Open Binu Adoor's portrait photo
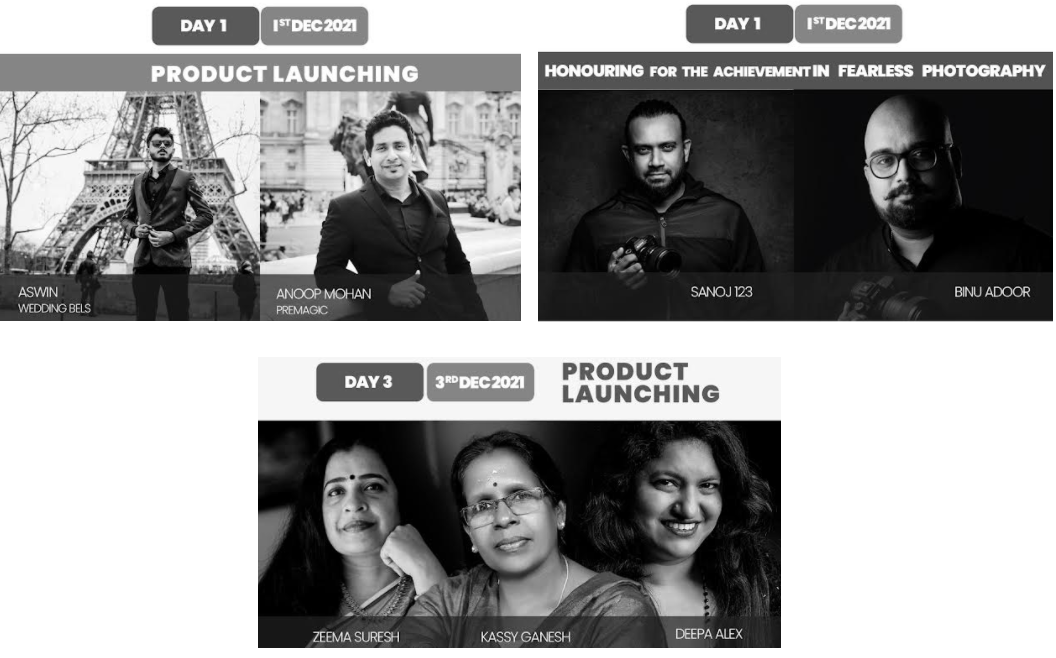Image resolution: width=1056 pixels, height=658 pixels. [x=923, y=205]
